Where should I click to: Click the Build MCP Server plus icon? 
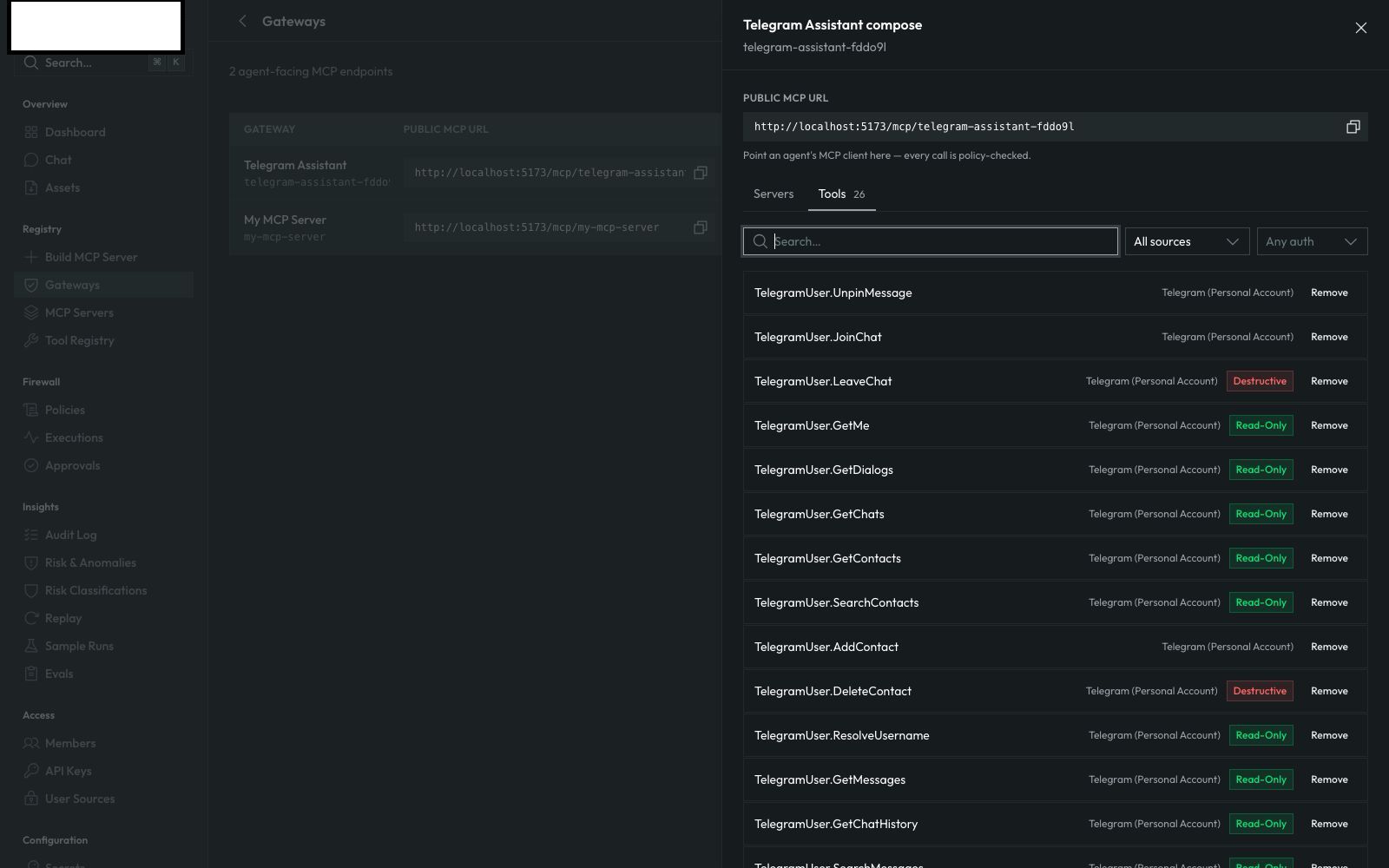[x=31, y=257]
